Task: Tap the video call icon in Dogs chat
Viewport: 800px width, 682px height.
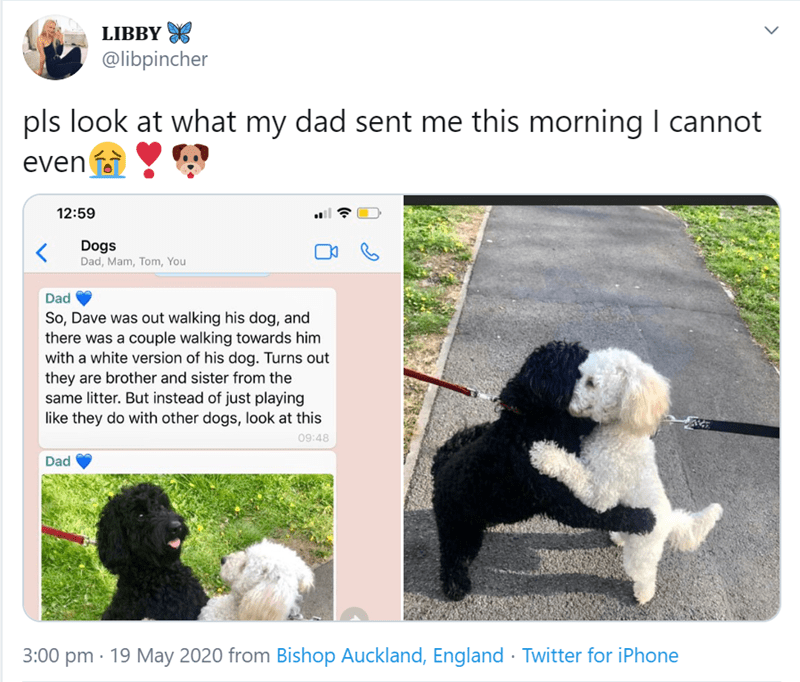Action: click(x=326, y=252)
